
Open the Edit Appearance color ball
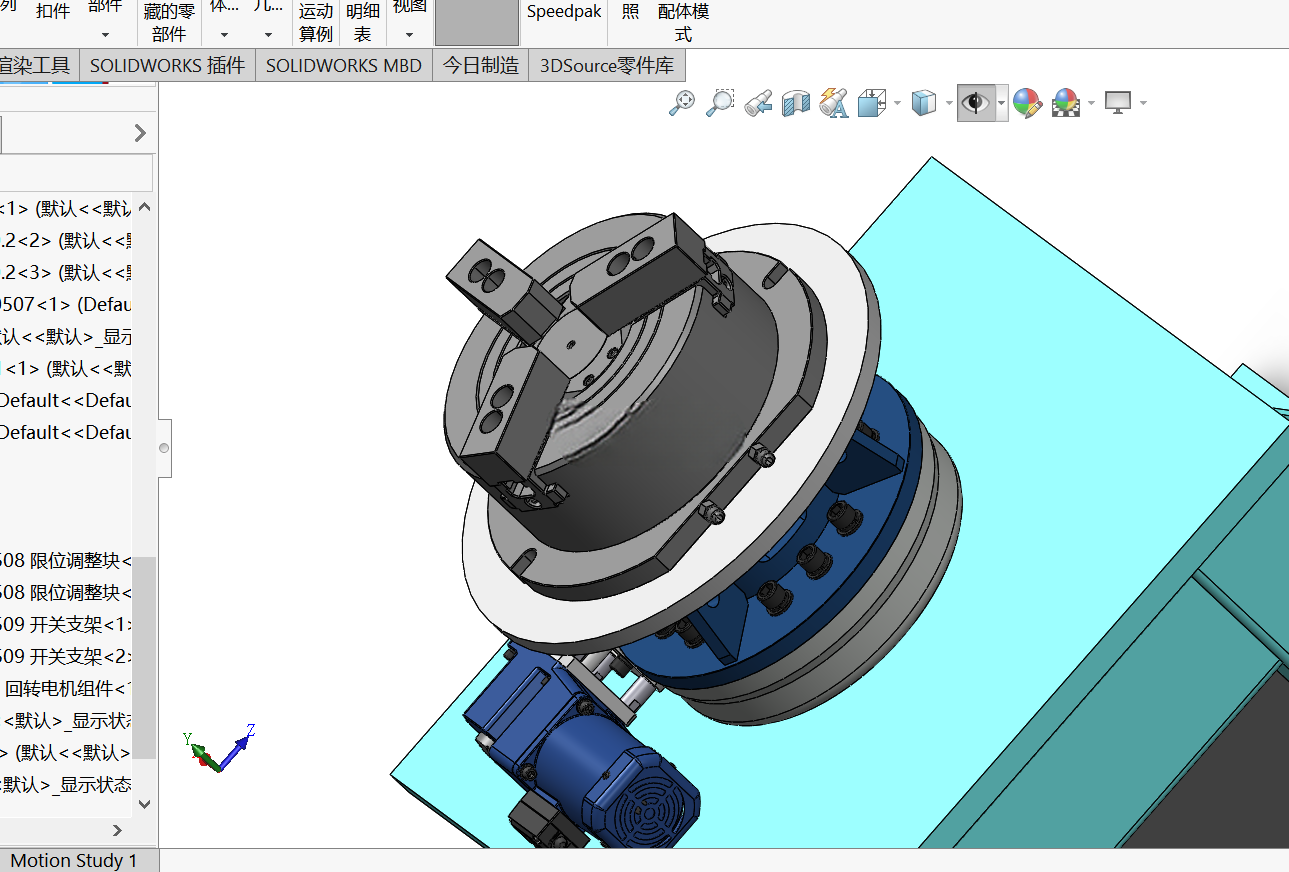[1027, 103]
